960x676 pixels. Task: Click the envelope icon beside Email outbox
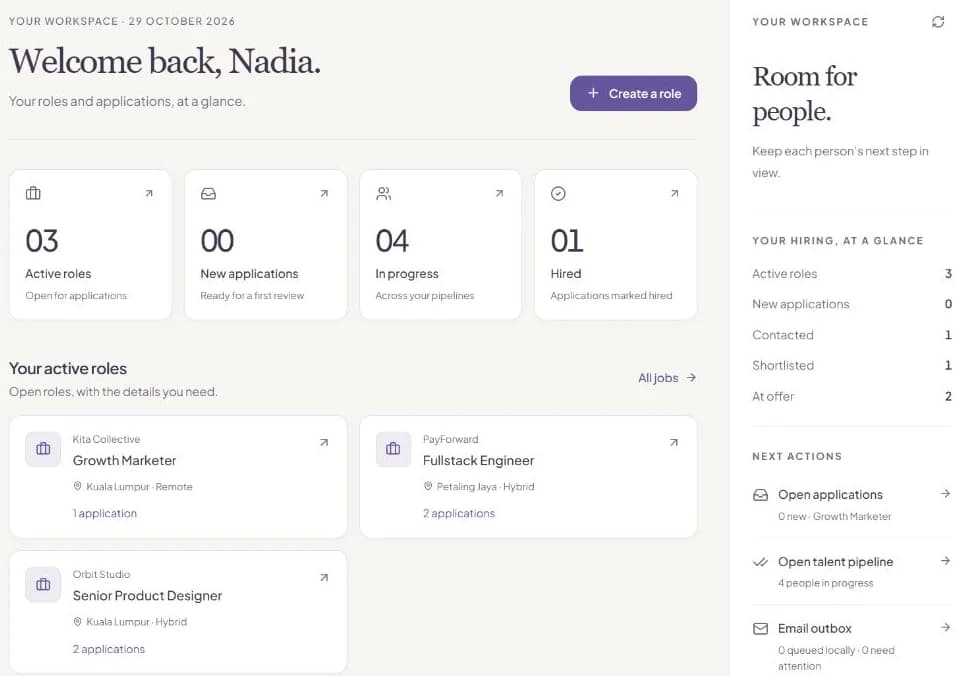(760, 629)
